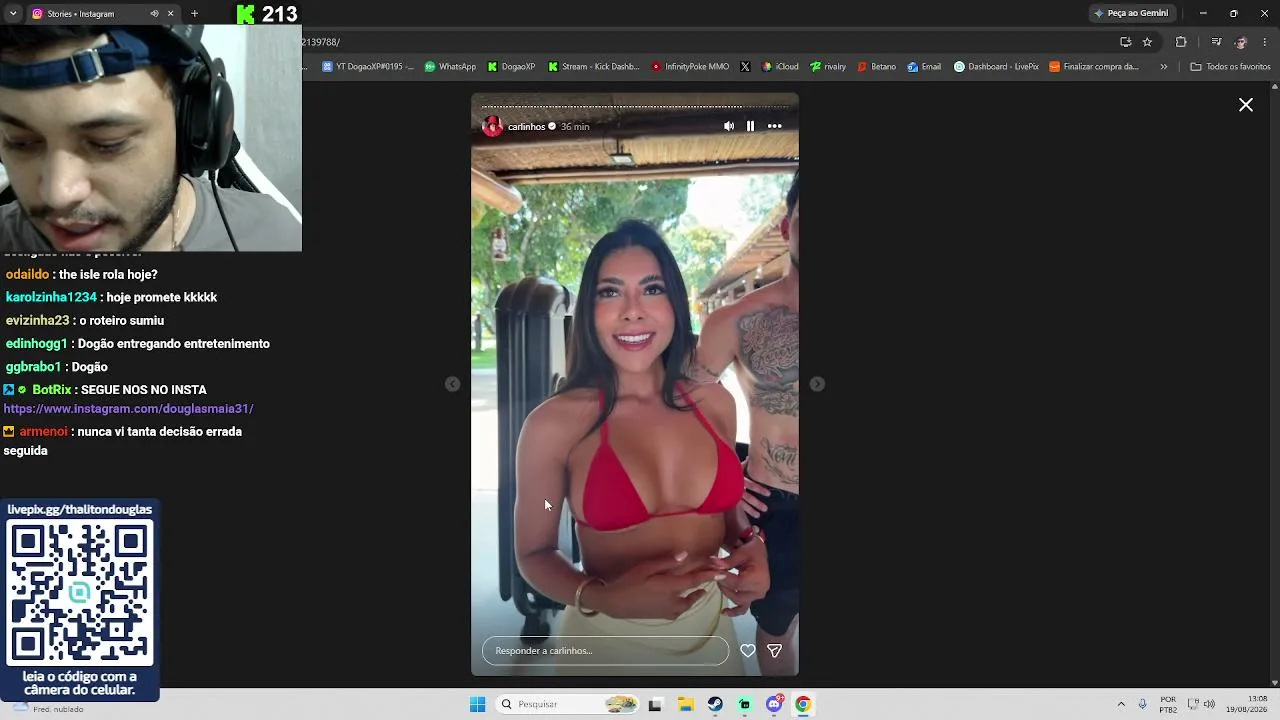This screenshot has width=1280, height=720.
Task: Open the Chrome three-dot menu
Action: [x=1265, y=42]
